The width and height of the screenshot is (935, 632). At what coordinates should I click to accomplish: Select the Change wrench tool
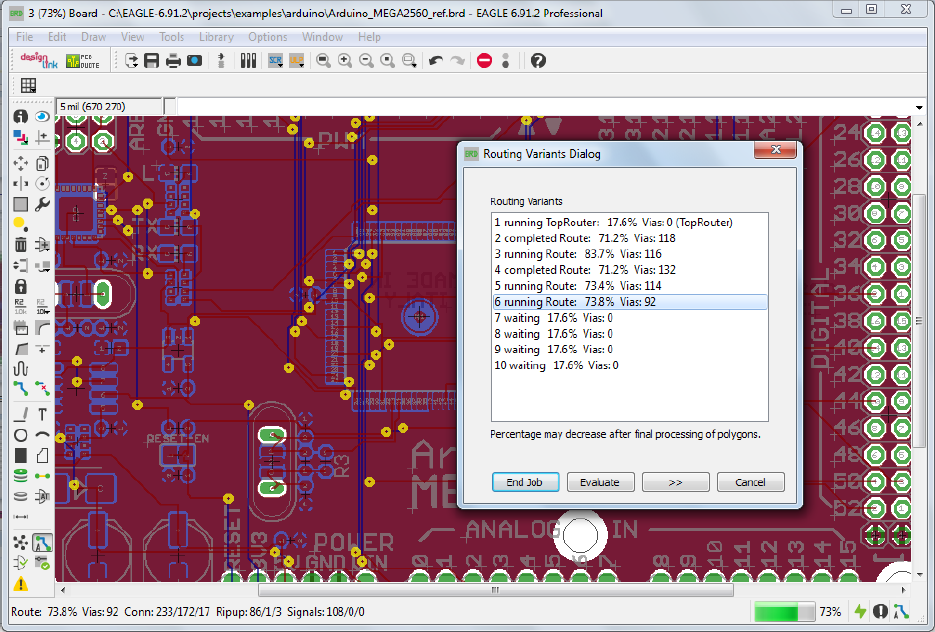[42, 205]
